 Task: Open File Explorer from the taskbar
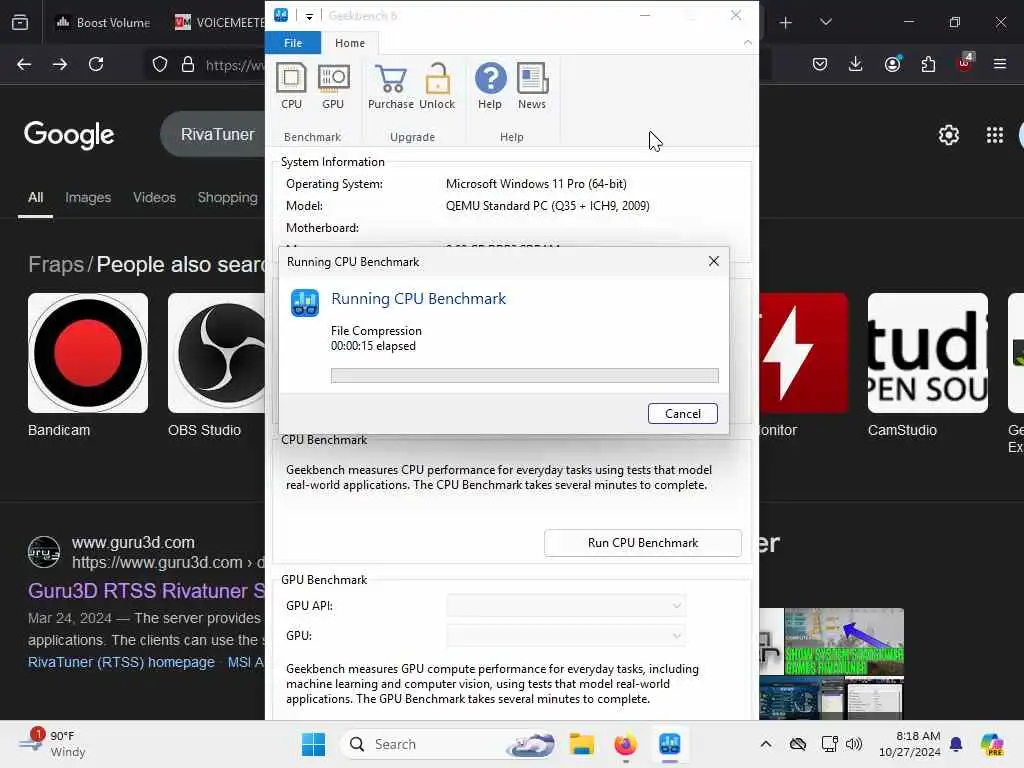(x=581, y=744)
